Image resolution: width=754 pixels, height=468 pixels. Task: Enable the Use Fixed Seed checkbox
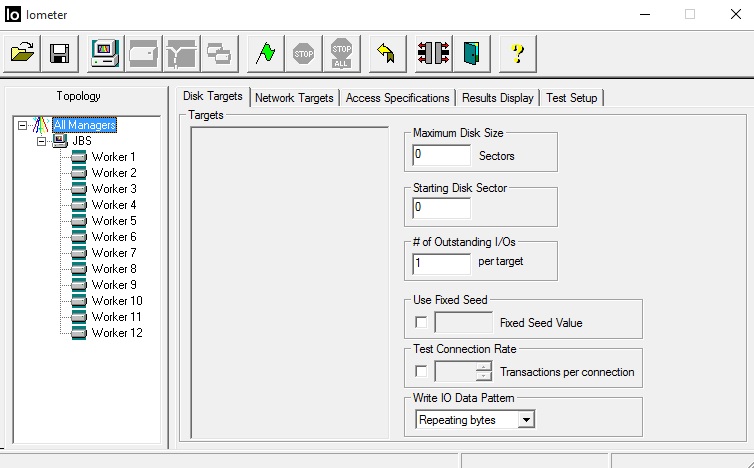click(x=421, y=322)
